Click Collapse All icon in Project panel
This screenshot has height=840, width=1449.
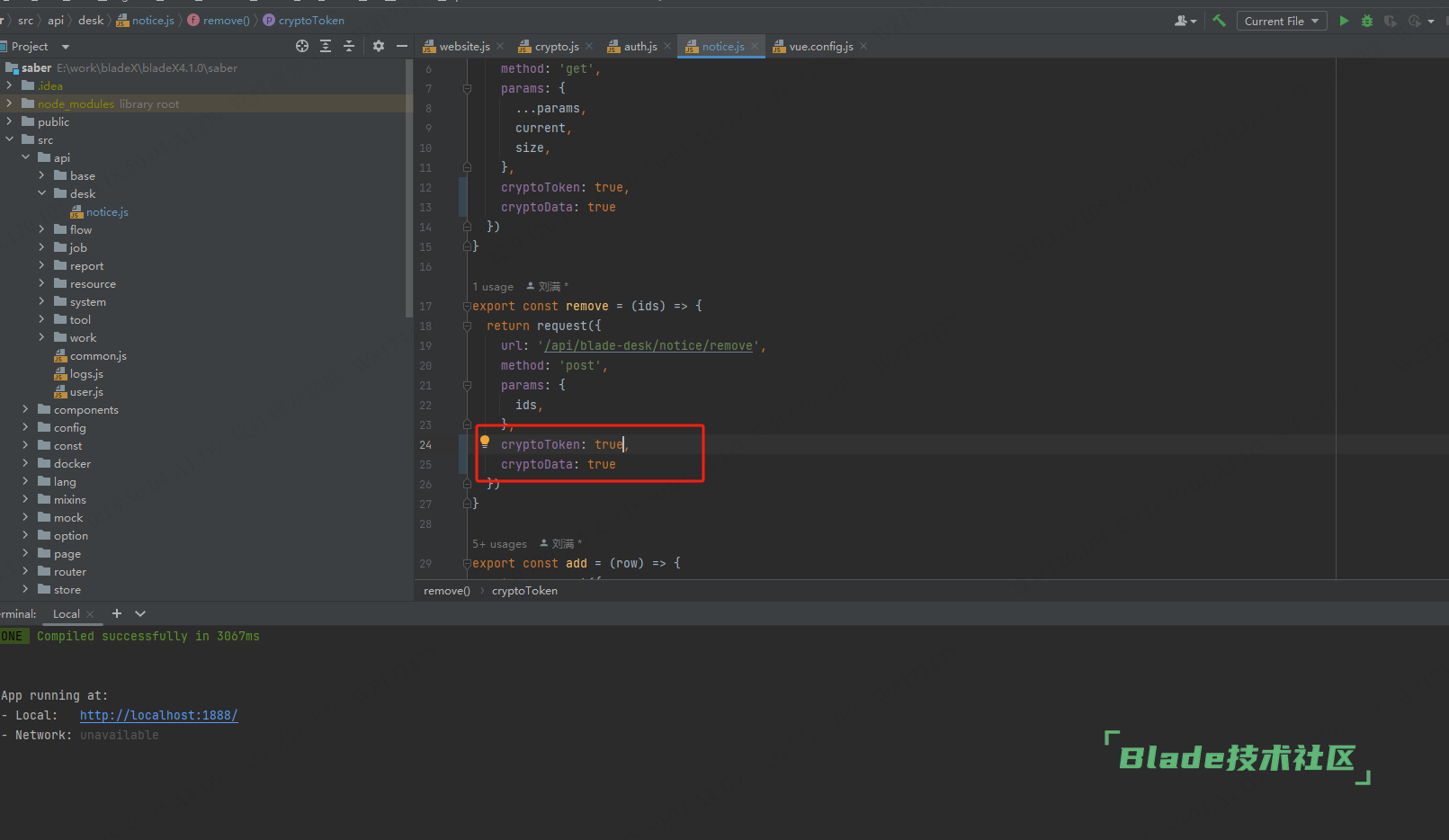(x=349, y=46)
